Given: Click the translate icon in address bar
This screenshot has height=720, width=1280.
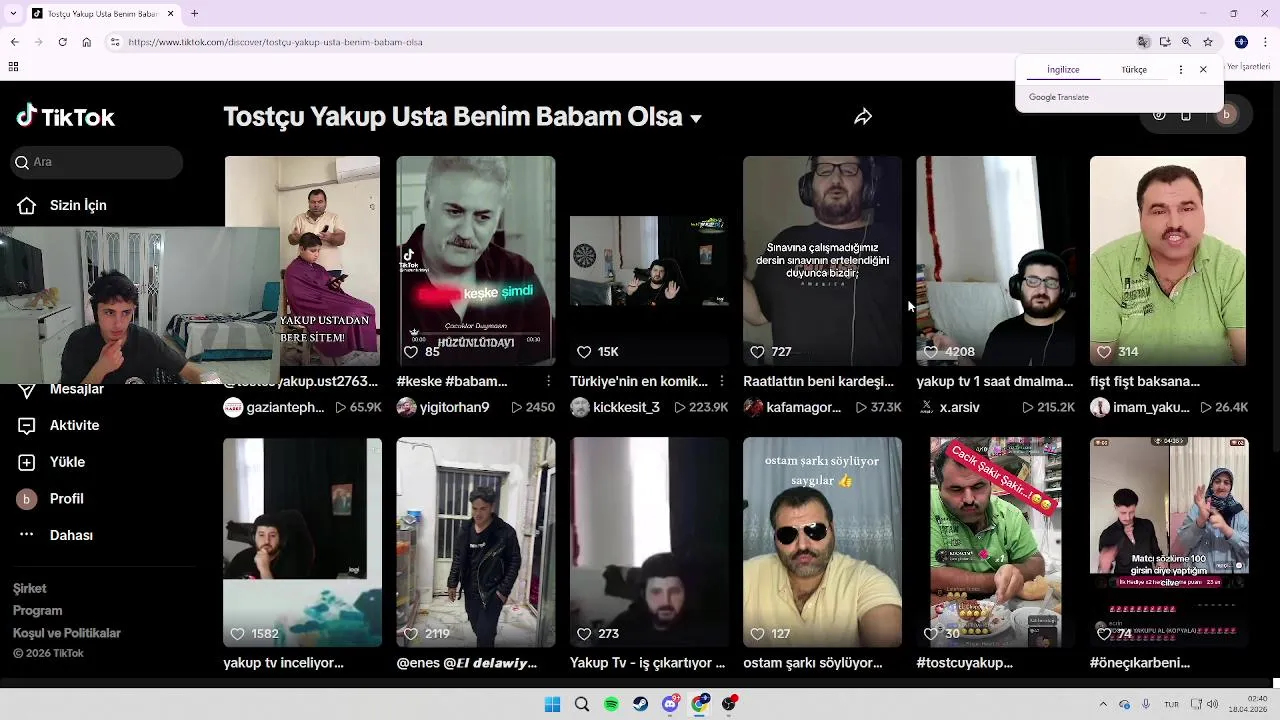Looking at the screenshot, I should click(1143, 42).
